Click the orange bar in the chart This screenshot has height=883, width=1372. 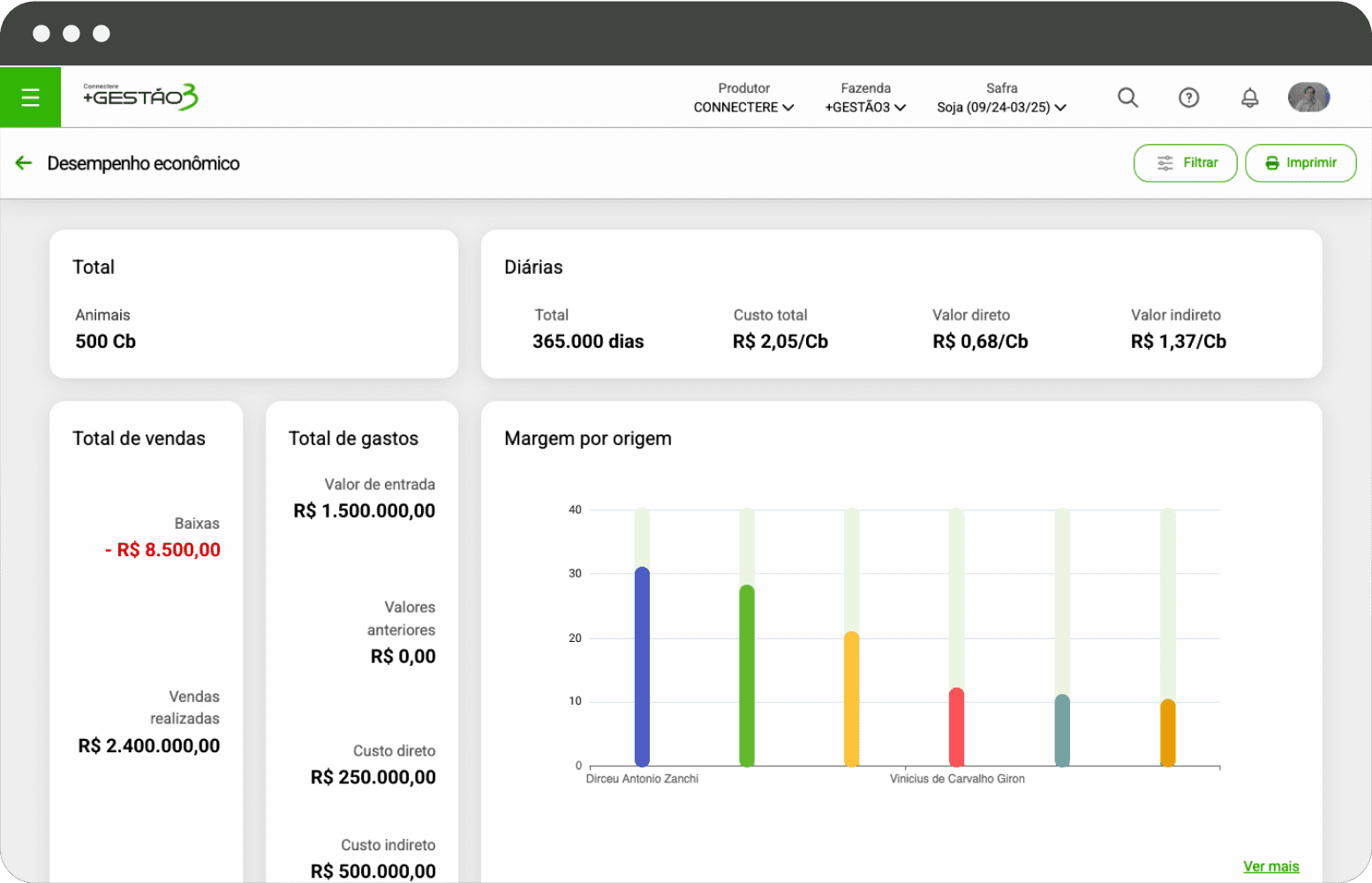point(1167,732)
